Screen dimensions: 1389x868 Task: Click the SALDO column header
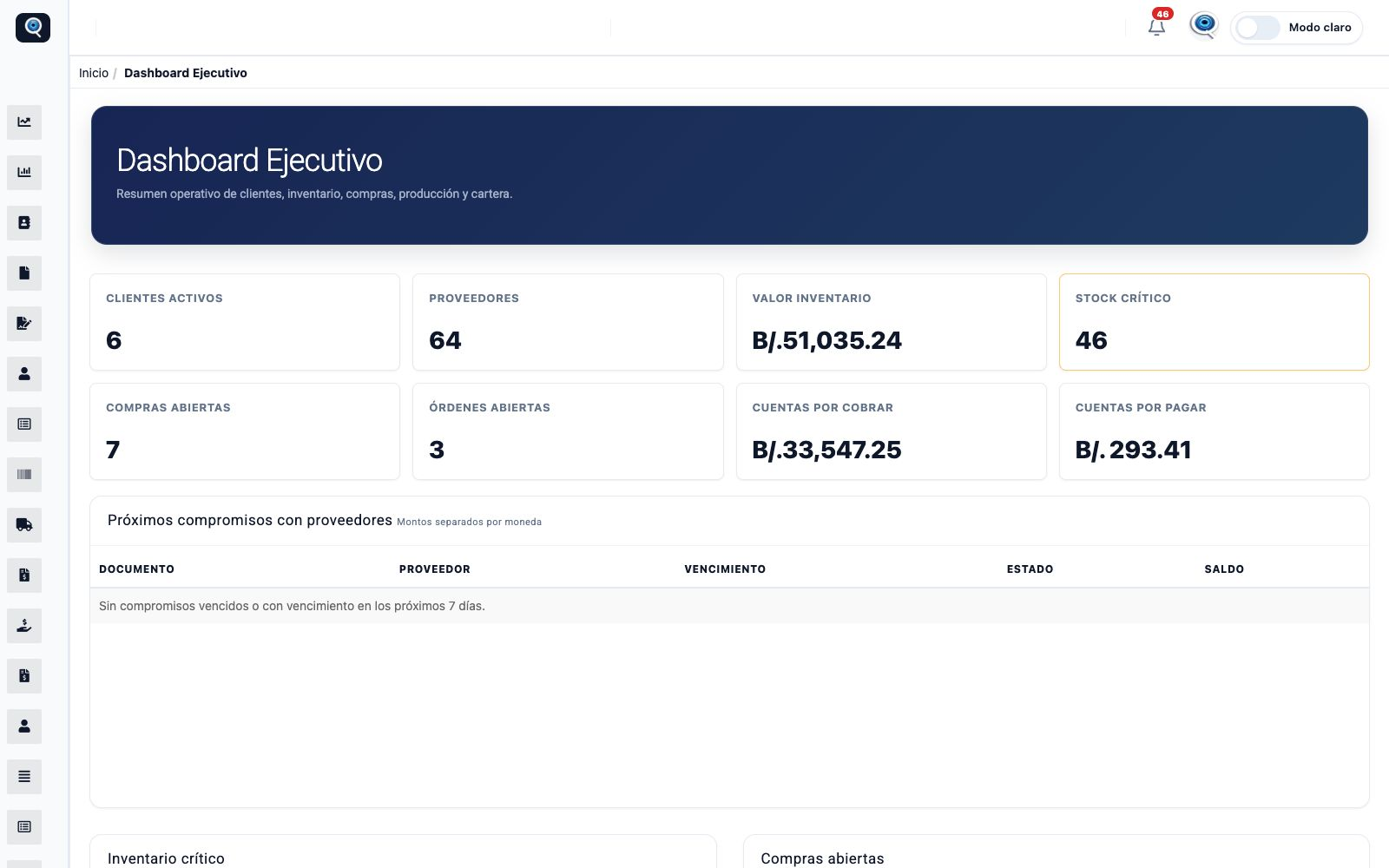1224,569
